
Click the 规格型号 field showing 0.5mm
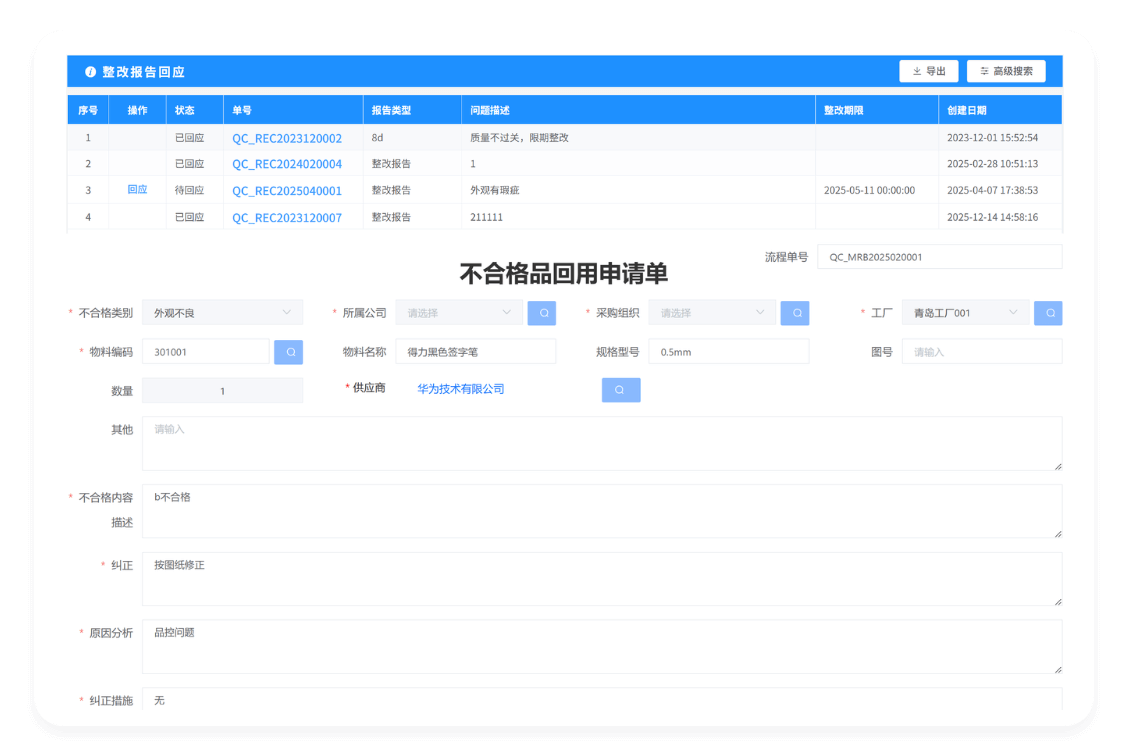(729, 351)
